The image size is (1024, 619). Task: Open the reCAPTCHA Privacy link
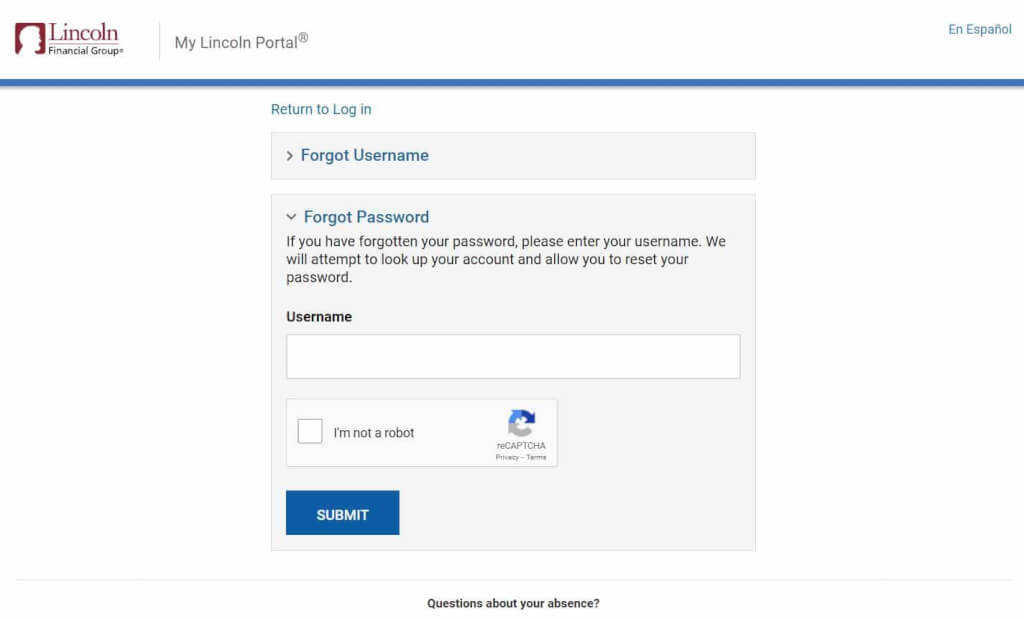point(507,457)
